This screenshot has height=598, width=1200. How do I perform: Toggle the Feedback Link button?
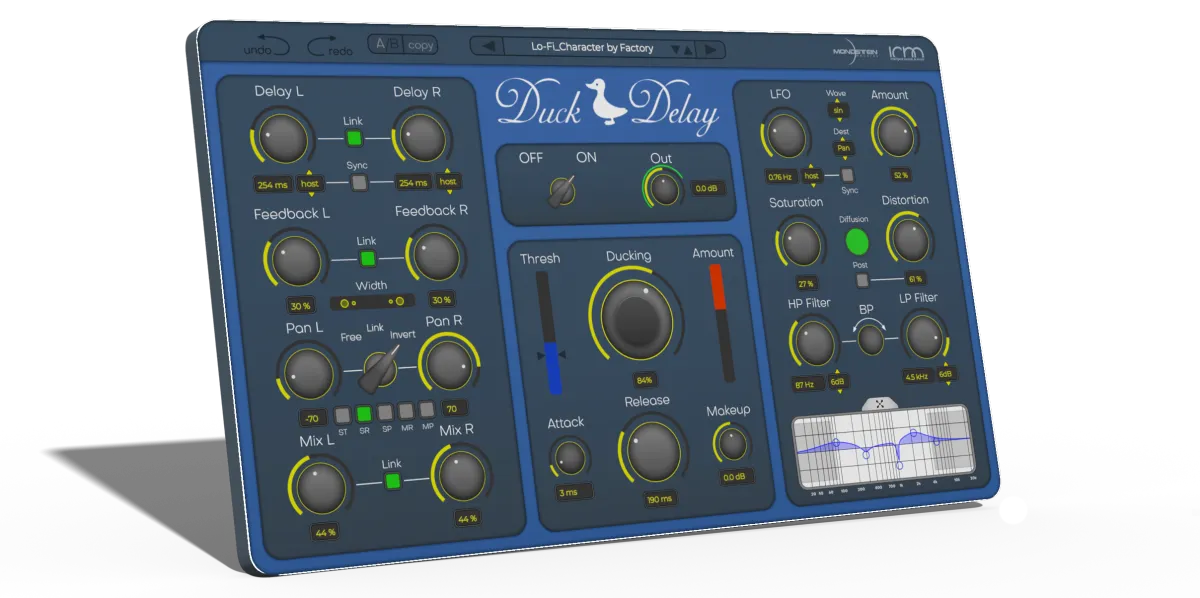point(367,259)
